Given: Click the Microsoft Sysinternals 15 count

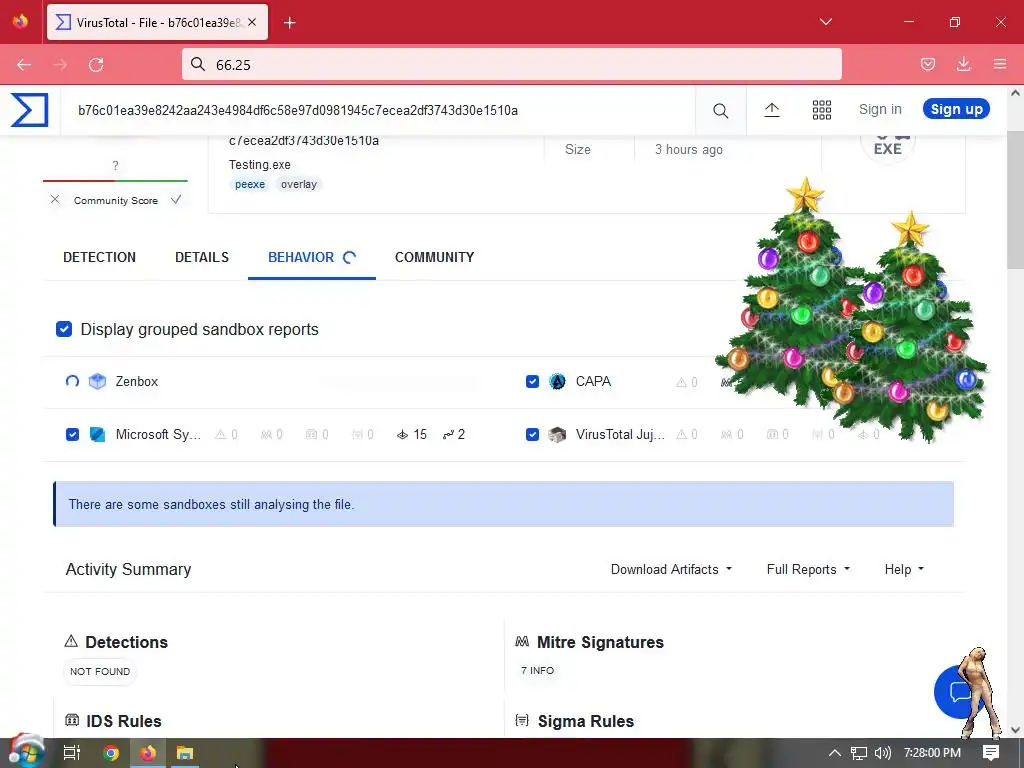Looking at the screenshot, I should tap(412, 434).
